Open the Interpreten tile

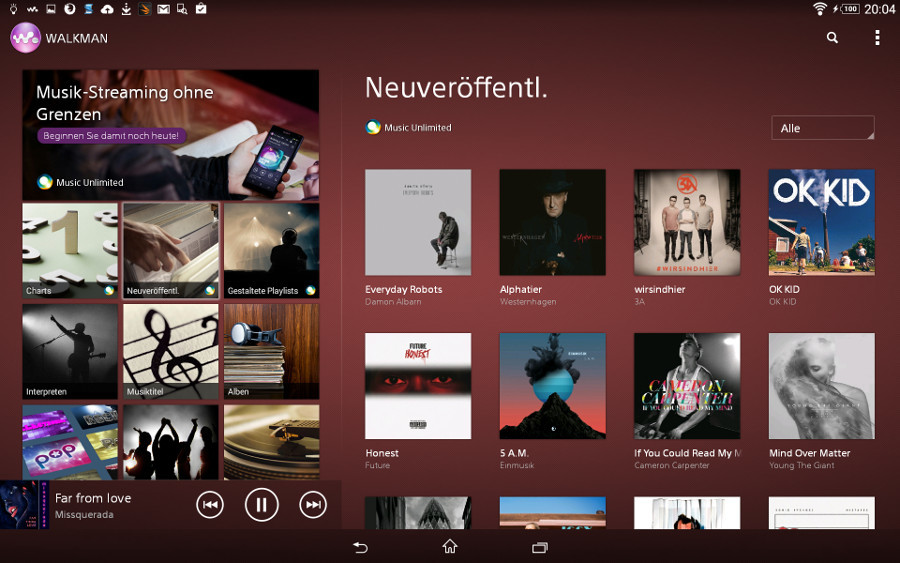70,351
